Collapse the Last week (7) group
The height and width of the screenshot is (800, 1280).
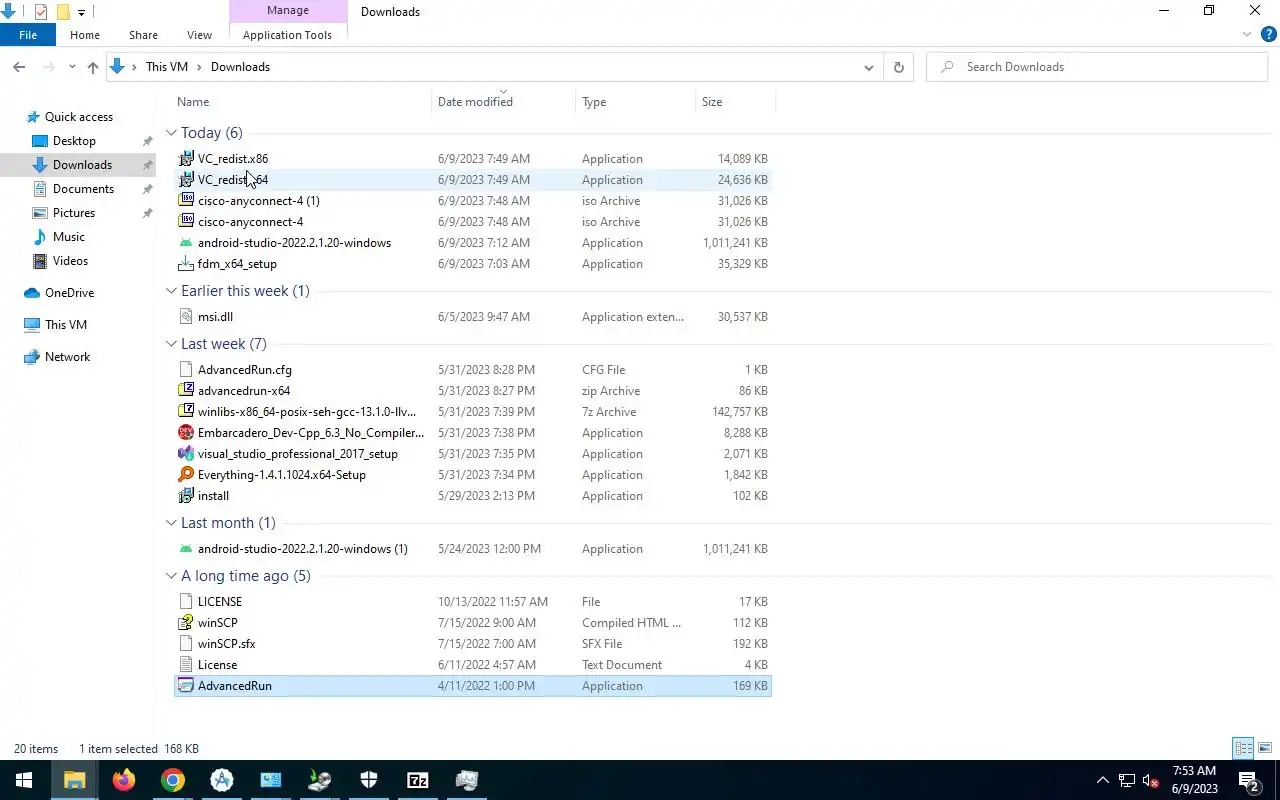(x=171, y=344)
